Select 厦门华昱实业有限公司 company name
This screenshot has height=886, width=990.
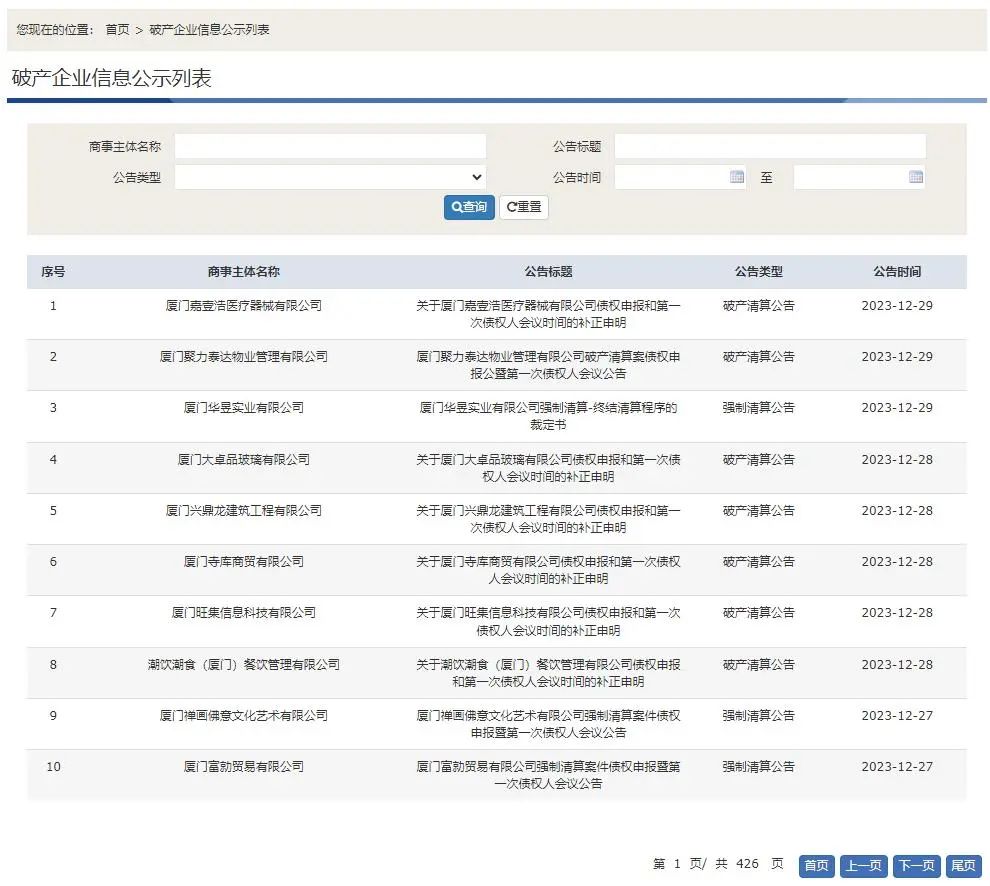click(x=244, y=408)
